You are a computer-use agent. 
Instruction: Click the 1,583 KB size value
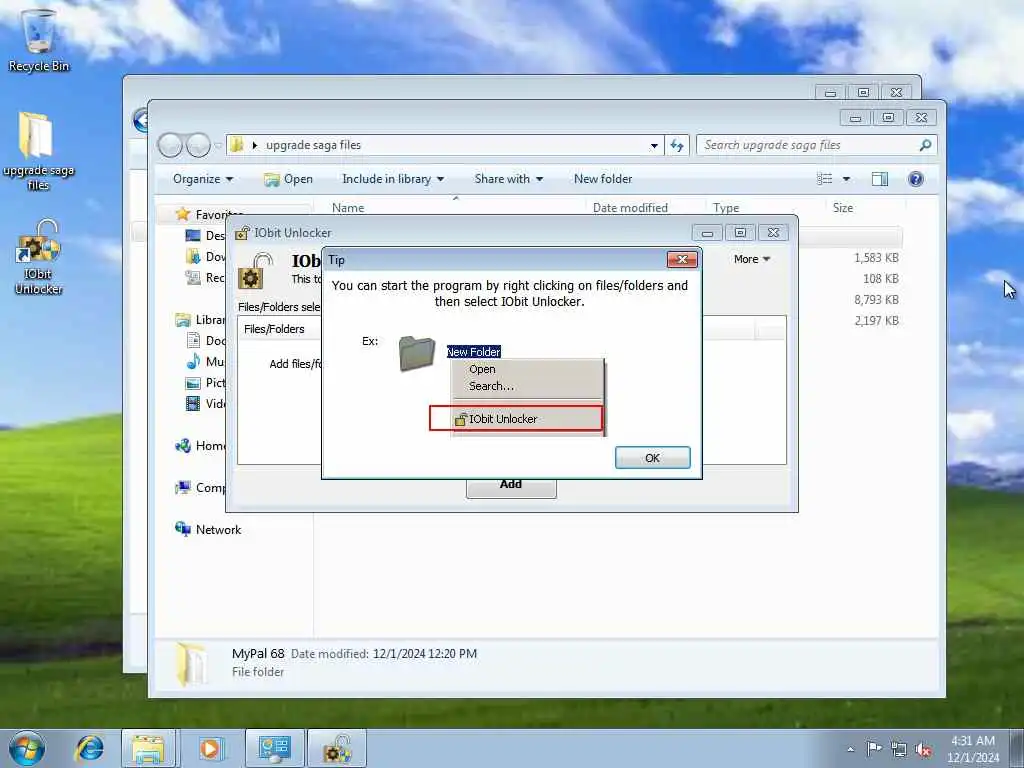tap(876, 258)
